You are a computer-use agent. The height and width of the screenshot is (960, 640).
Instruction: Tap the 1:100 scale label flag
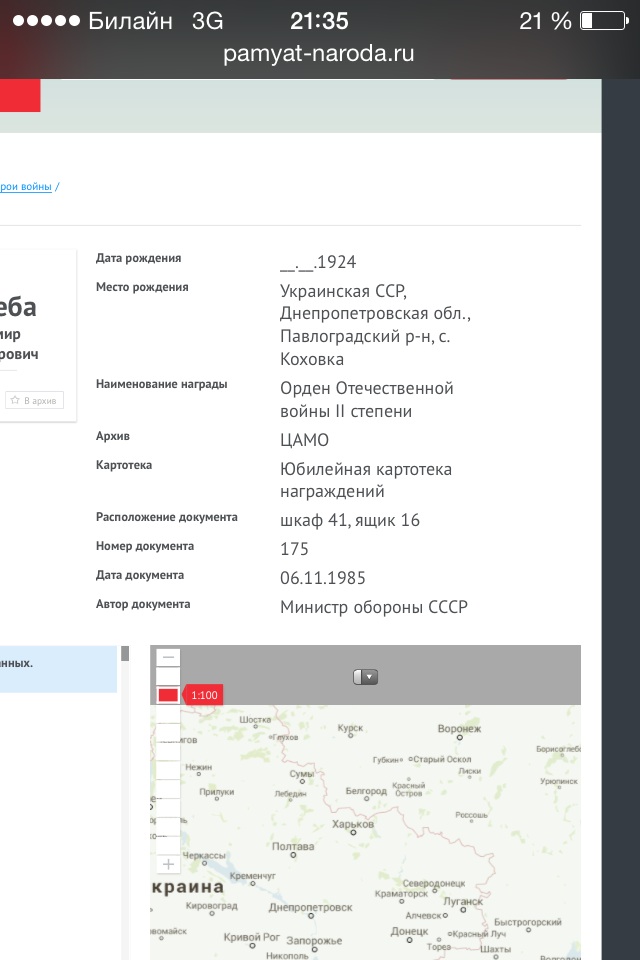coord(203,695)
